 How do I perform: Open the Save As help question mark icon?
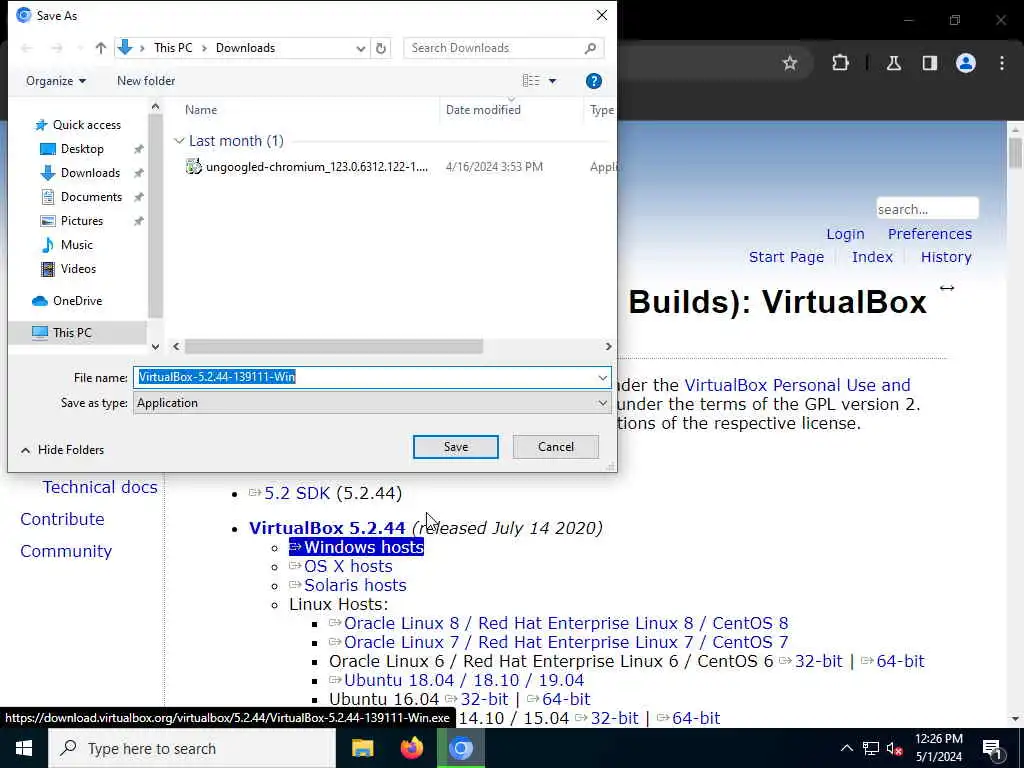594,81
